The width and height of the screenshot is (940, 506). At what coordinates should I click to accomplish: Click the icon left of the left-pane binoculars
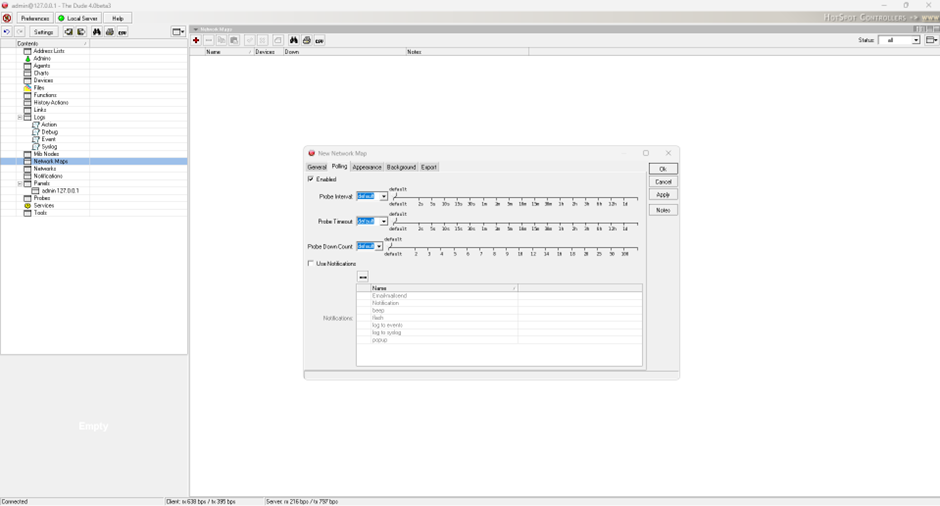pos(81,32)
